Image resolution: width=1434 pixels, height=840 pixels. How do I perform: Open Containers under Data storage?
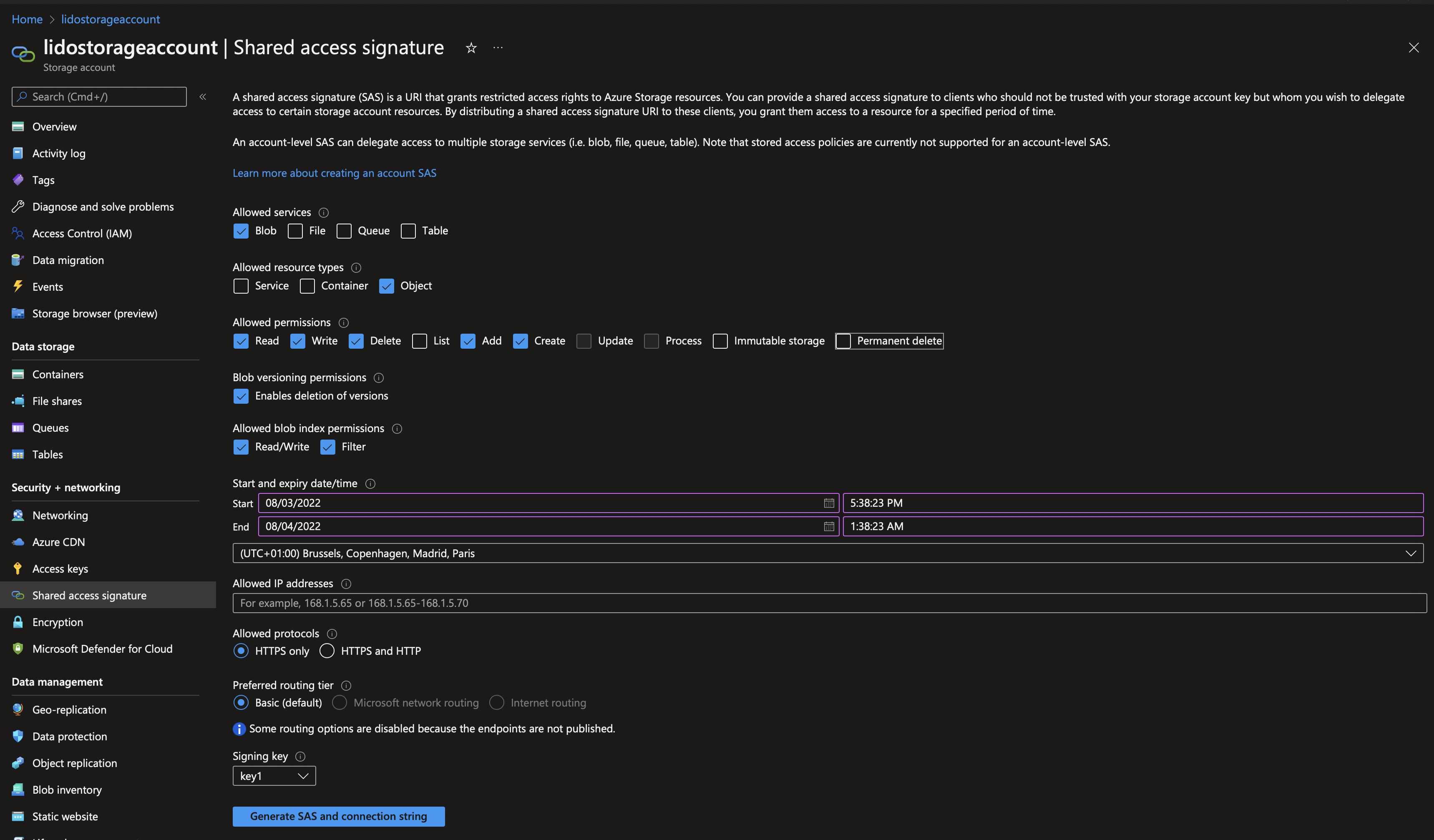58,375
